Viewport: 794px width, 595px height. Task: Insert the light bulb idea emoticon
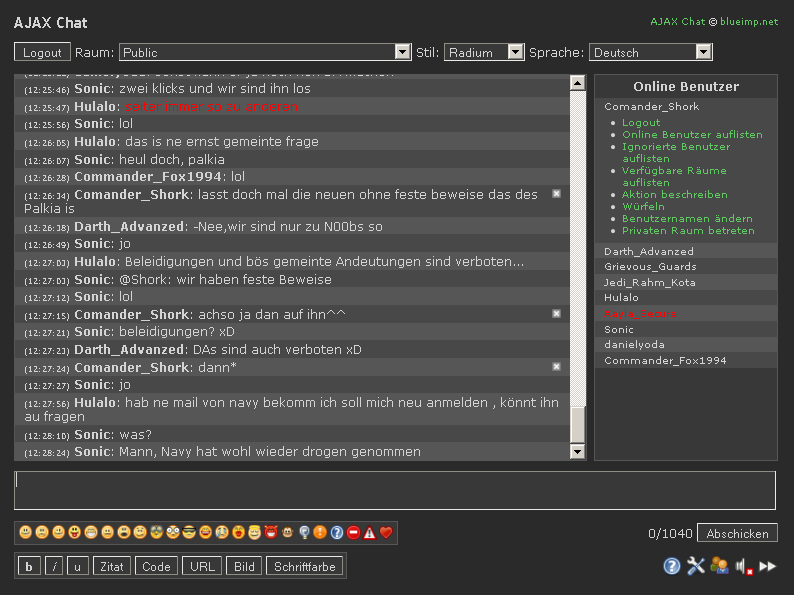[304, 532]
